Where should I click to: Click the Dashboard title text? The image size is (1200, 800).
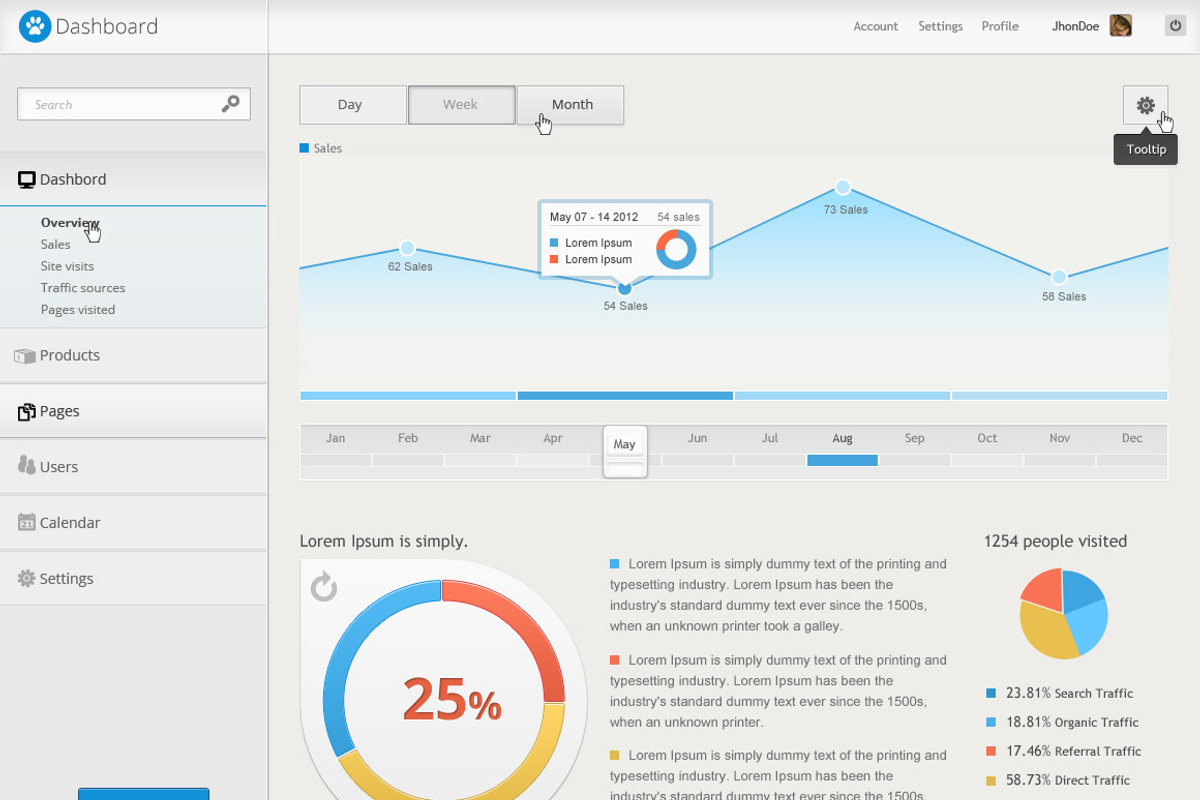click(x=107, y=27)
